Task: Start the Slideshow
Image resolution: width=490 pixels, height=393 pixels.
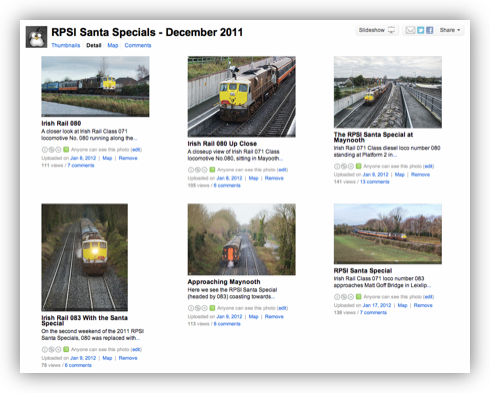Action: coord(377,30)
